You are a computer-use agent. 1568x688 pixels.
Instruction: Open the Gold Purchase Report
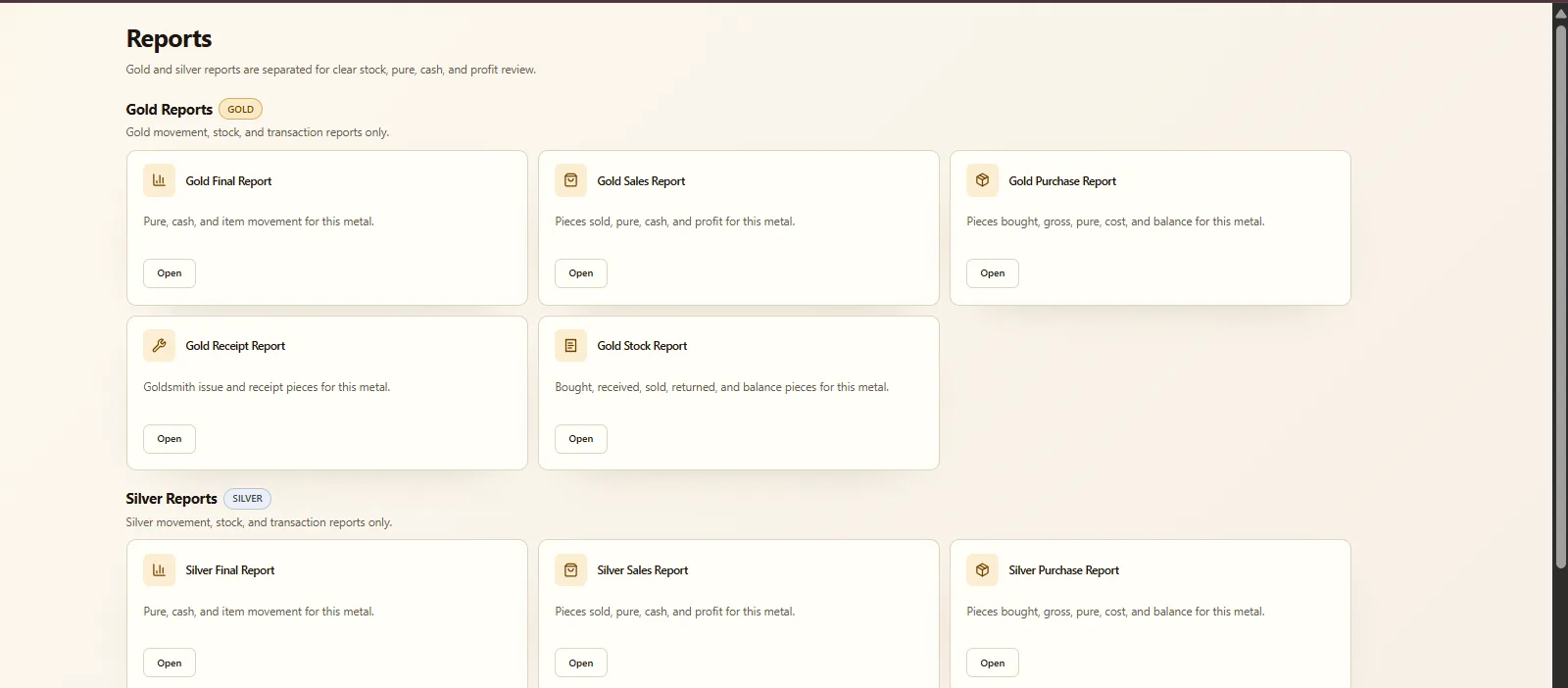click(993, 273)
